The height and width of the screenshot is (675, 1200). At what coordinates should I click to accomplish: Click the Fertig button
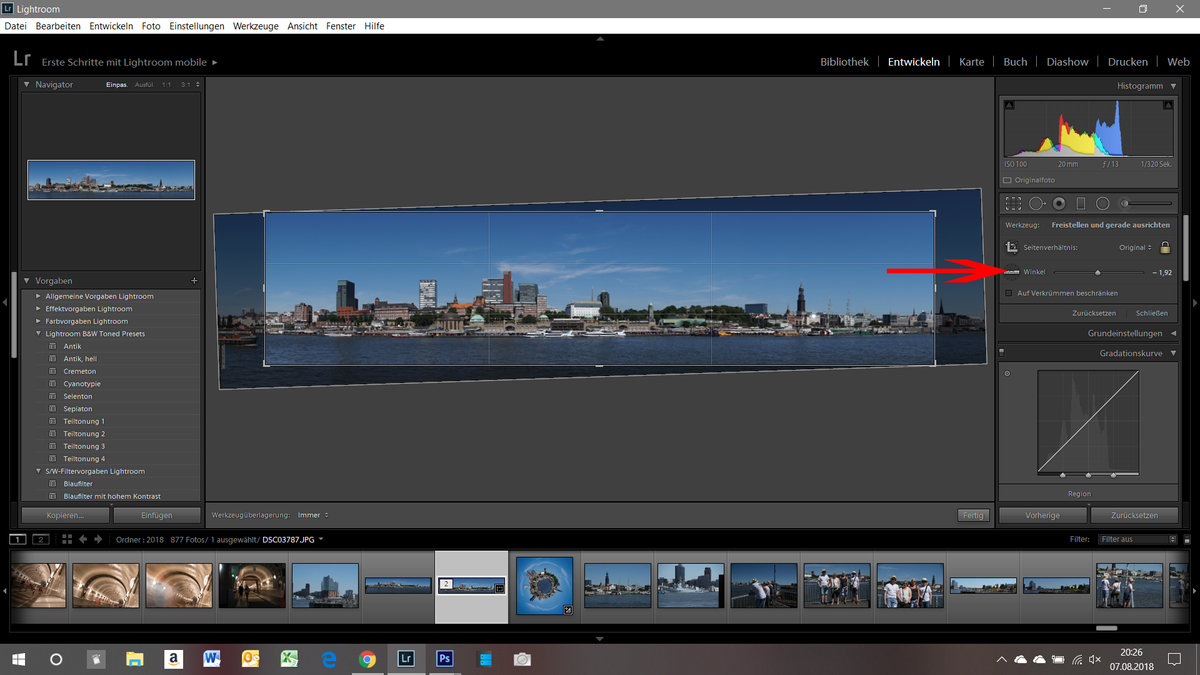pyautogui.click(x=971, y=515)
